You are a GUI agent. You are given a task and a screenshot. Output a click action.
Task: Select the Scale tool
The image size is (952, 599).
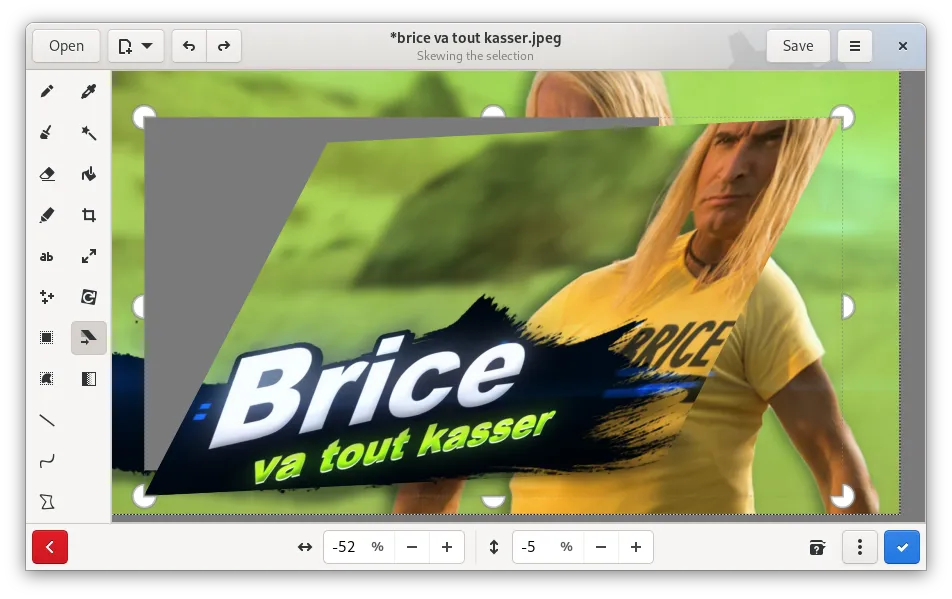coord(89,256)
